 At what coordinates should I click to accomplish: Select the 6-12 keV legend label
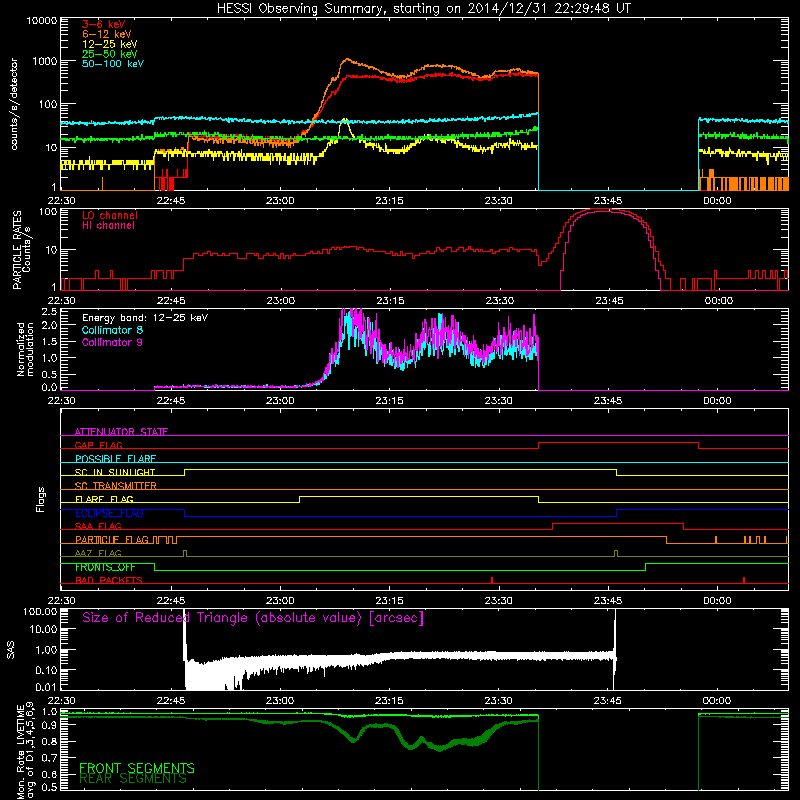(106, 34)
